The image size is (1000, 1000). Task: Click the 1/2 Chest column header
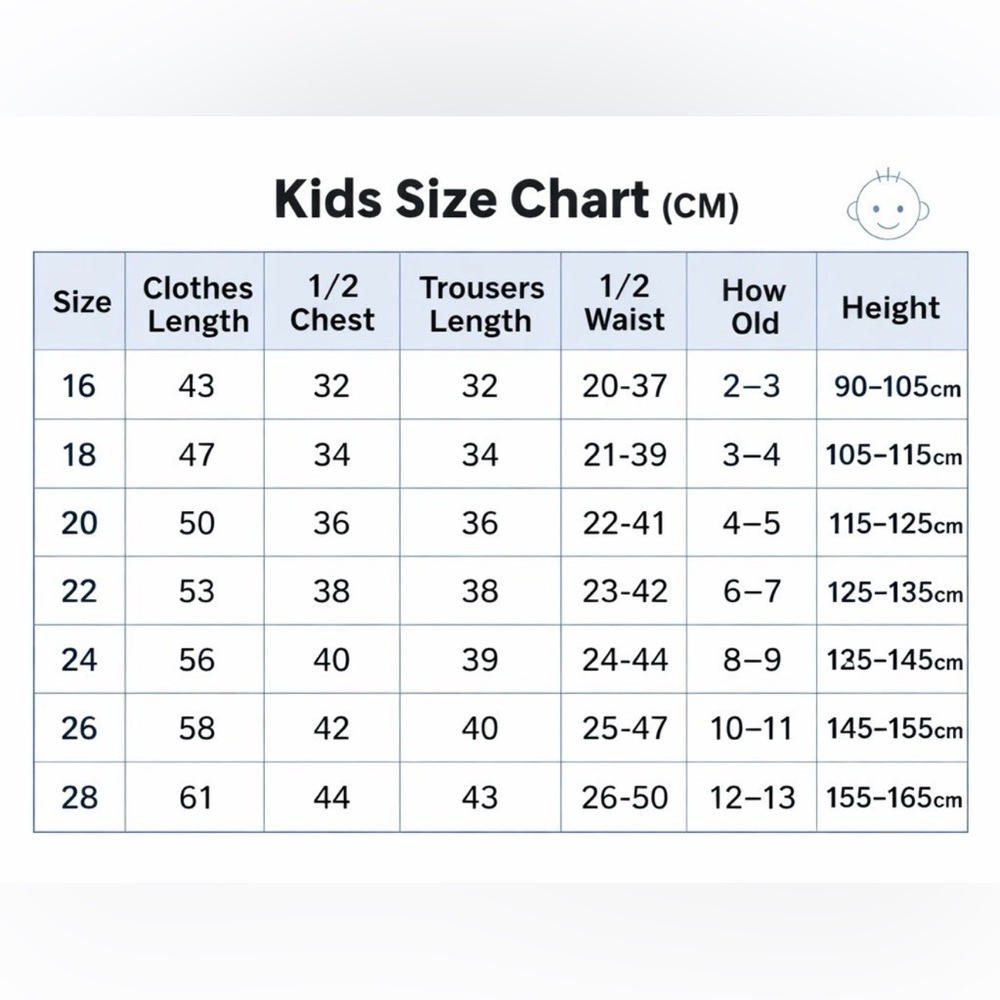(x=332, y=303)
